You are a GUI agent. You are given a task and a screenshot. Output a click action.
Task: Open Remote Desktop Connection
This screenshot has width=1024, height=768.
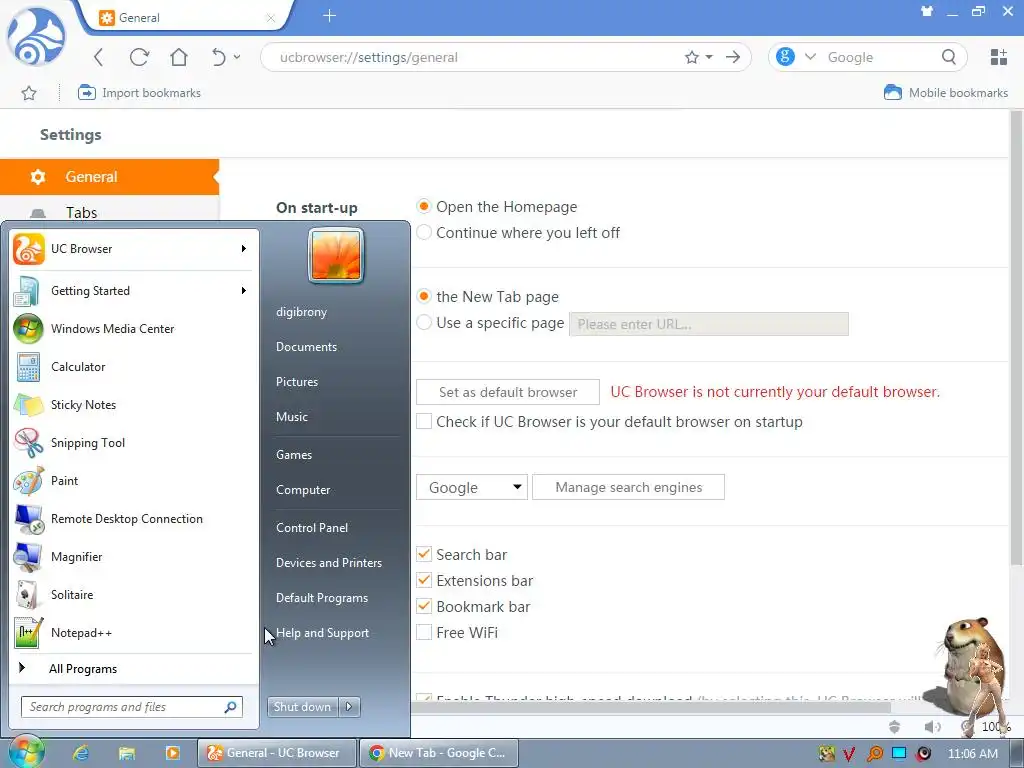(x=131, y=519)
